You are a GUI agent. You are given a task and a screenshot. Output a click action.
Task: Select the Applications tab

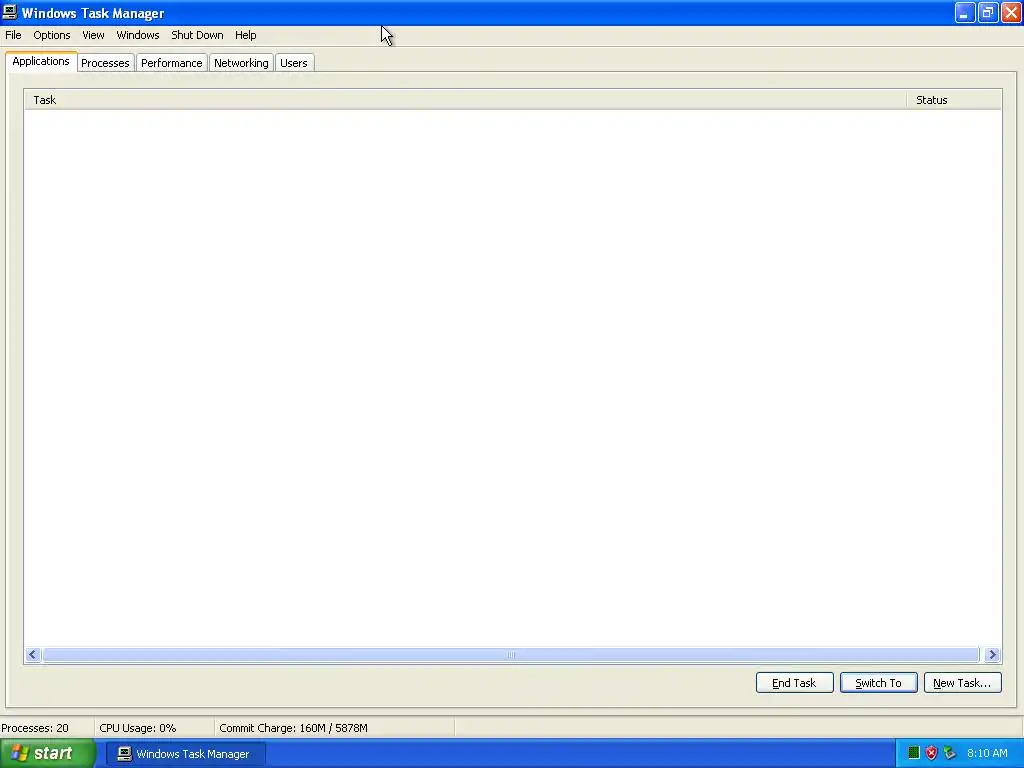tap(41, 61)
